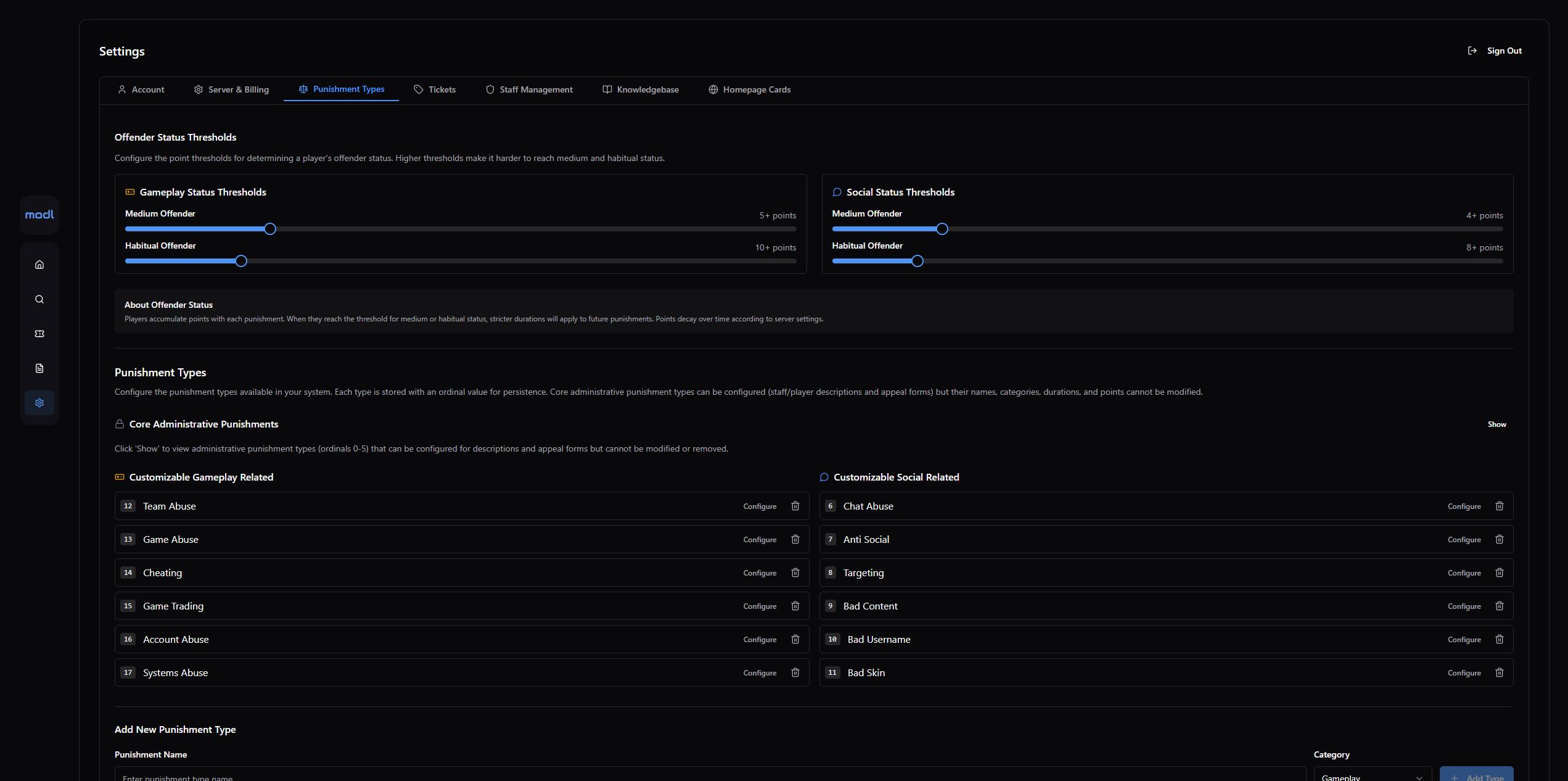Open the search icon in sidebar
This screenshot has height=781, width=1568.
pos(39,299)
